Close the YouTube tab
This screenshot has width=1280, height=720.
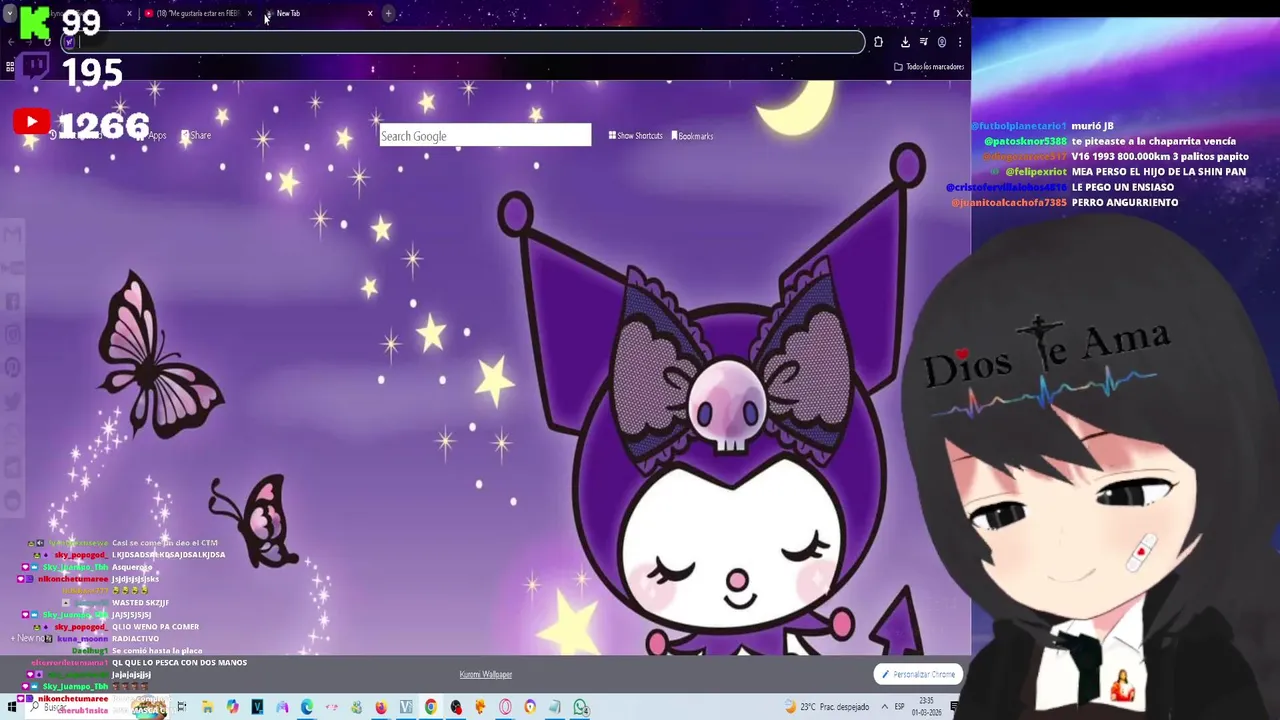250,13
